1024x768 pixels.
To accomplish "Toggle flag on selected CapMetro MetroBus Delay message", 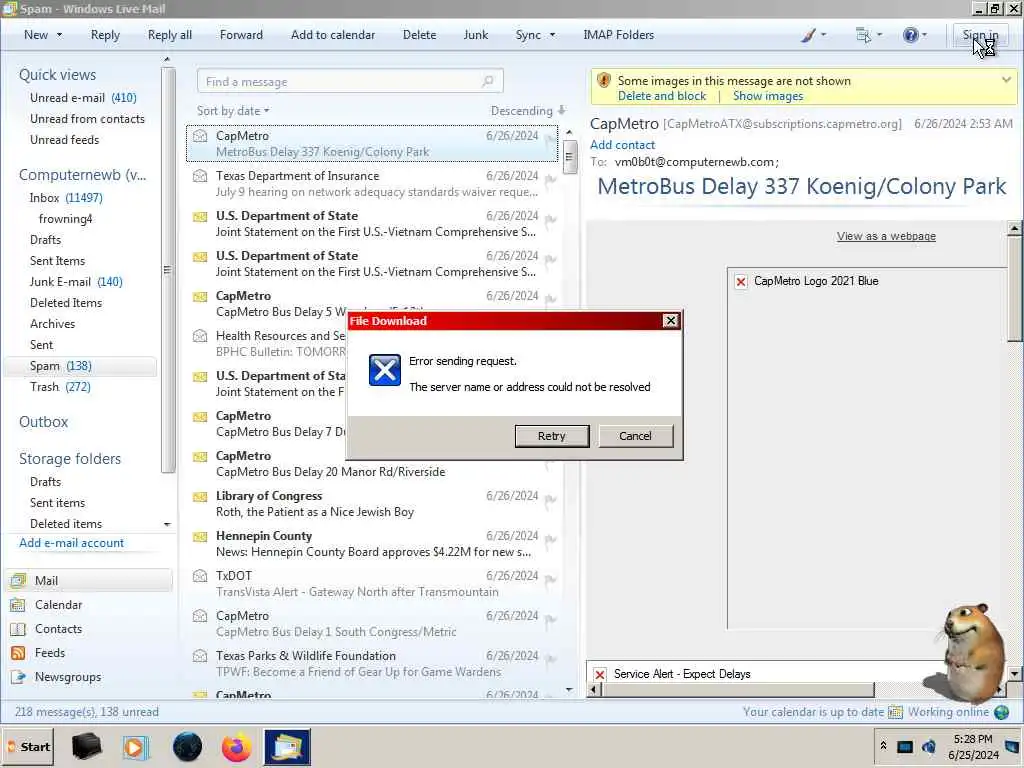I will point(551,140).
